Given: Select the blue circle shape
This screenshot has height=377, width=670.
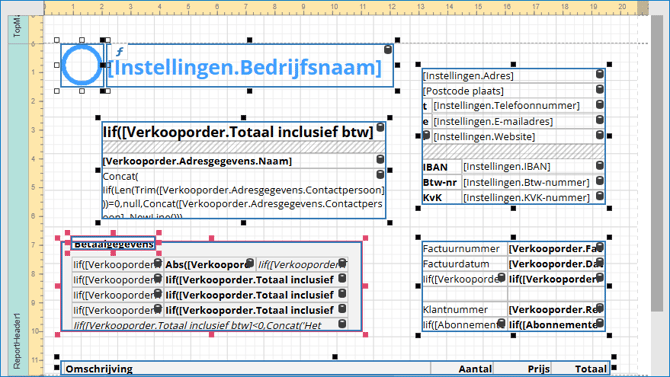Looking at the screenshot, I should click(82, 65).
